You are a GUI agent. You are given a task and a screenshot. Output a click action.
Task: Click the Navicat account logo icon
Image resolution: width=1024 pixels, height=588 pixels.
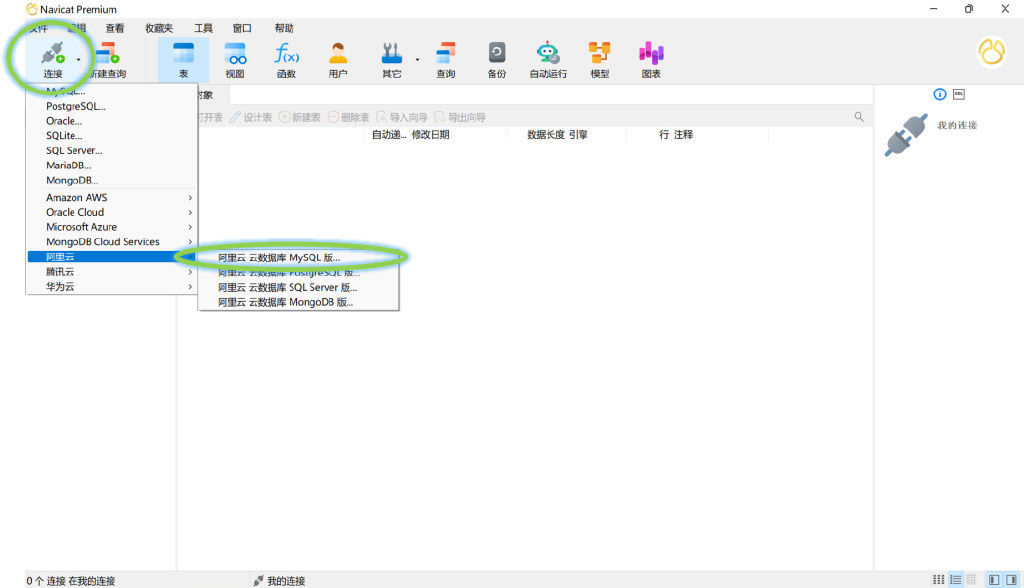tap(991, 52)
